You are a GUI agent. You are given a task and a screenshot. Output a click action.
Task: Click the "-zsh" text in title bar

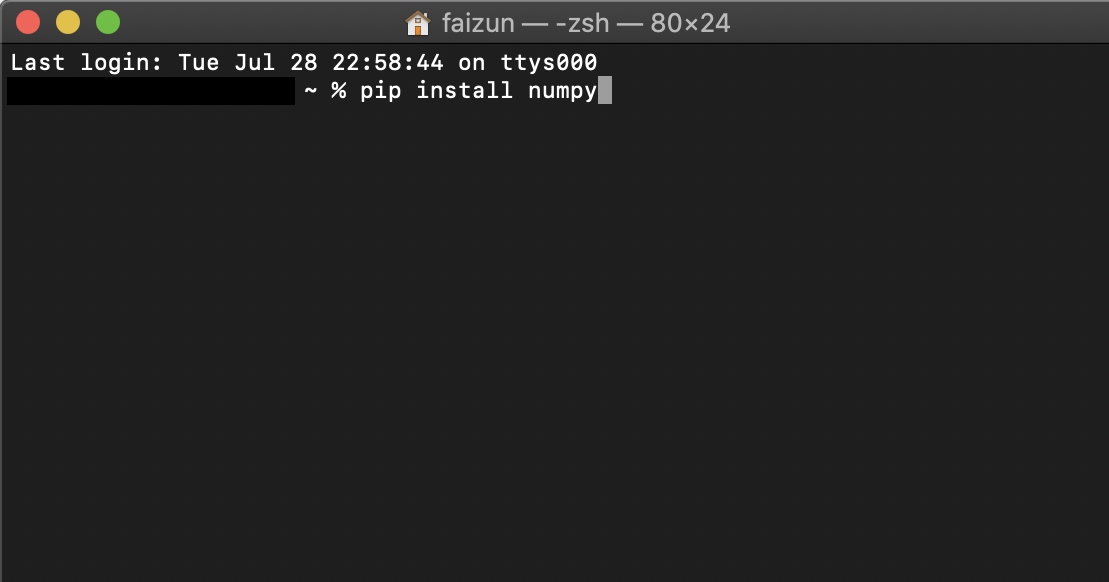click(582, 23)
